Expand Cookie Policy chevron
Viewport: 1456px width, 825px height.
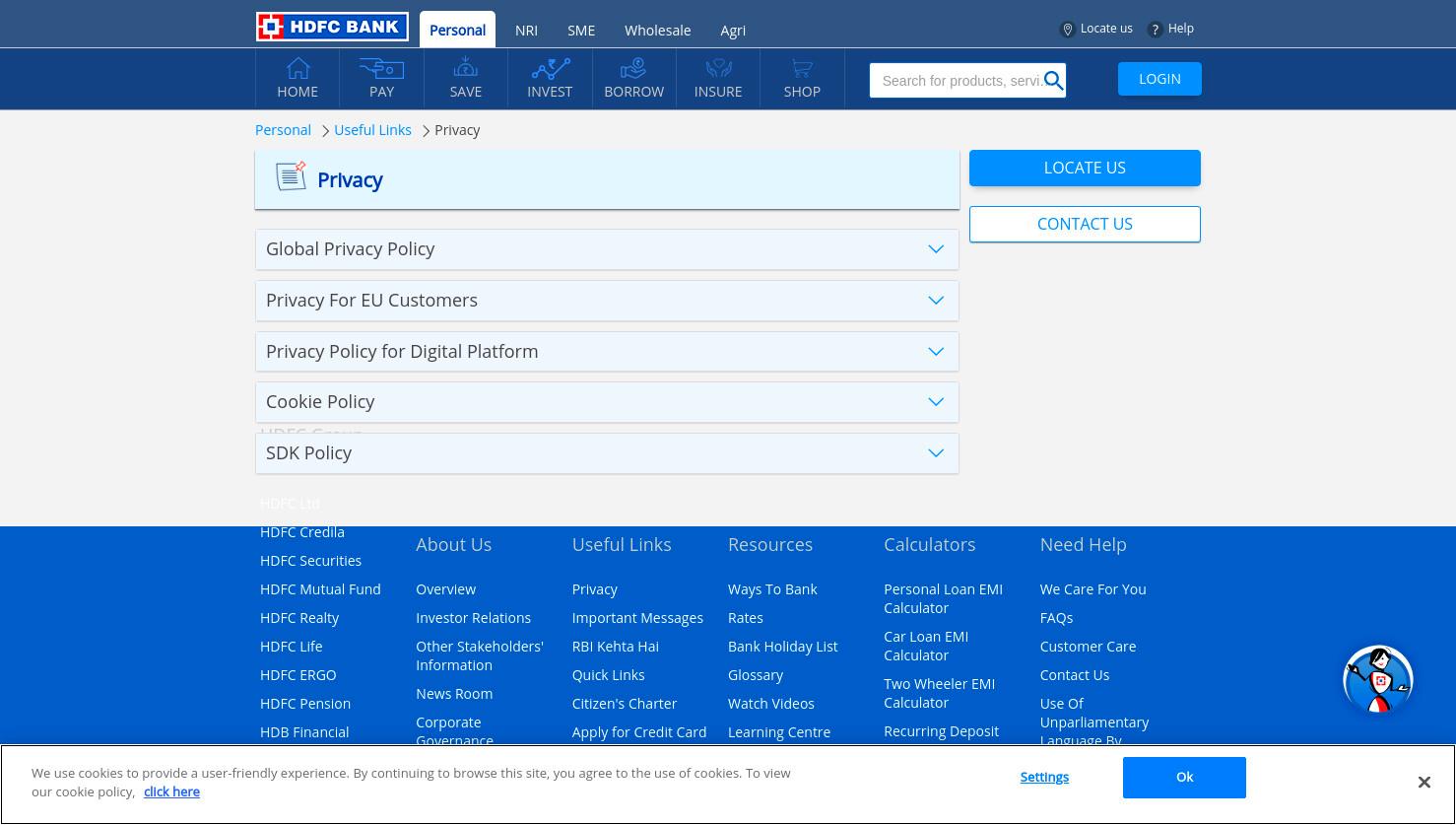pyautogui.click(x=936, y=402)
